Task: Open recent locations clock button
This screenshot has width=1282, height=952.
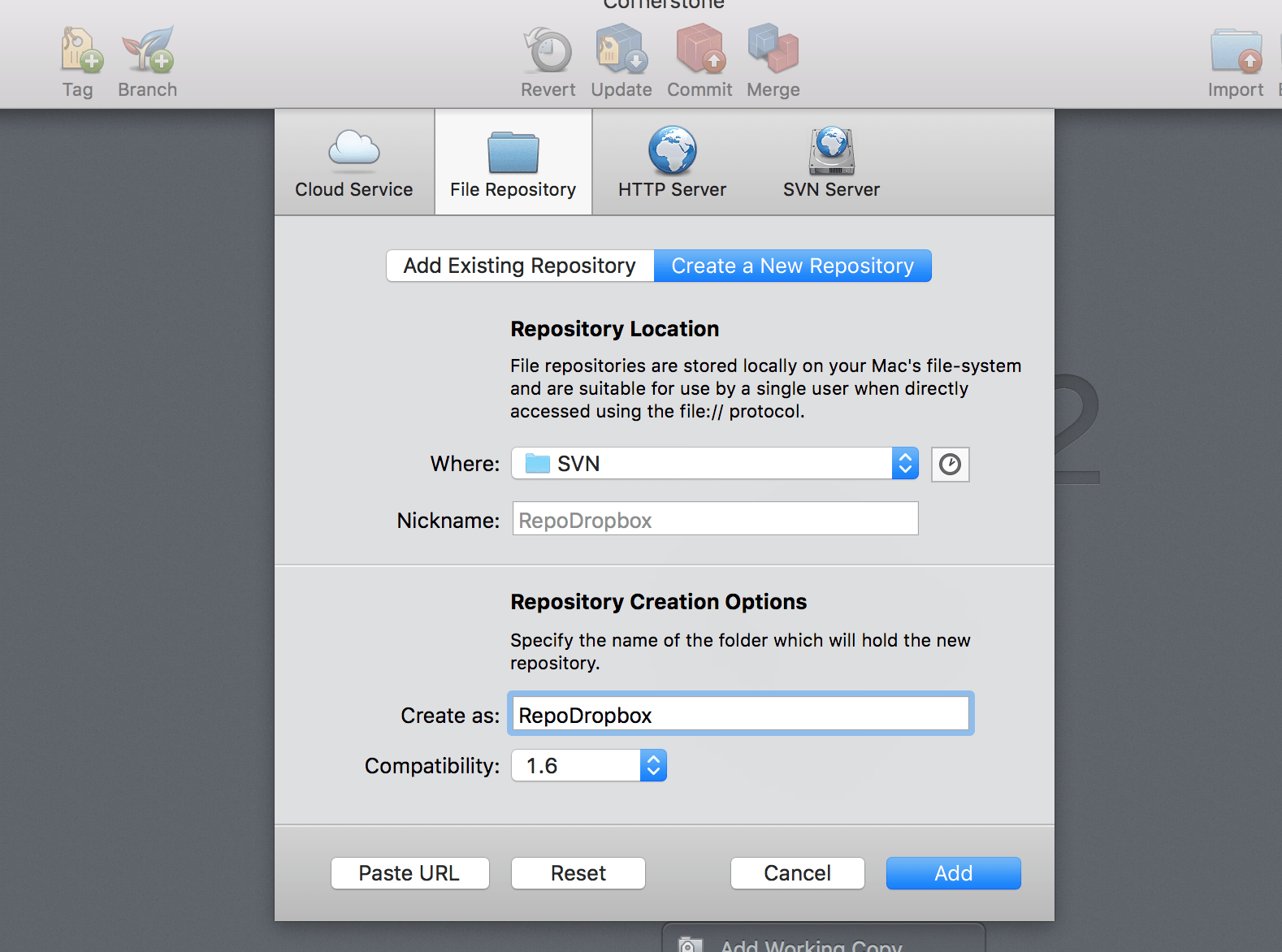Action: tap(950, 464)
